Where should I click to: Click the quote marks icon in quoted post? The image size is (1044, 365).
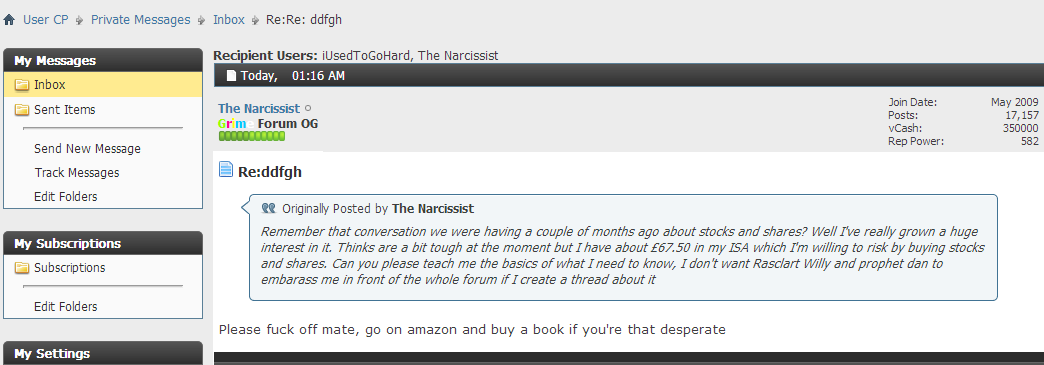coord(268,208)
